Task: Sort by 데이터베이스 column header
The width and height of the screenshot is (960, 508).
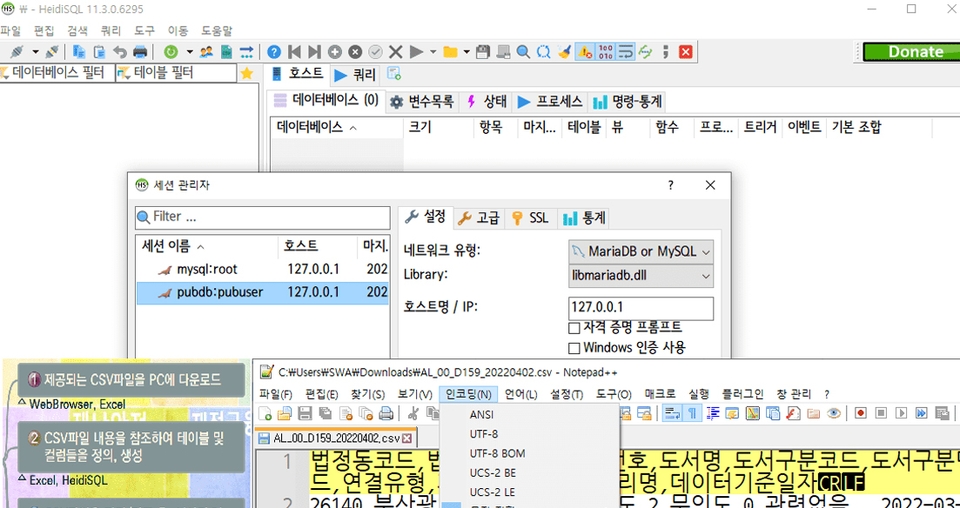Action: point(337,127)
